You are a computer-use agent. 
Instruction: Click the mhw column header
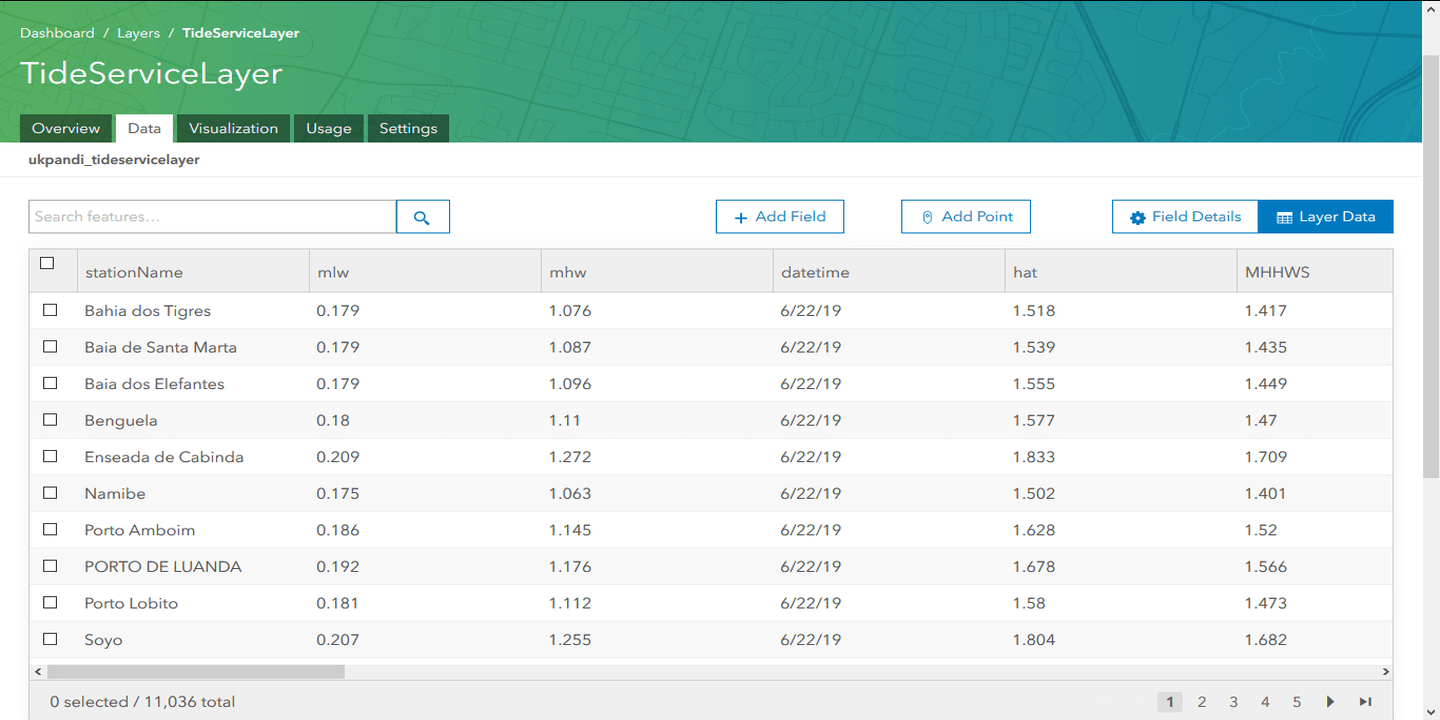(x=655, y=272)
